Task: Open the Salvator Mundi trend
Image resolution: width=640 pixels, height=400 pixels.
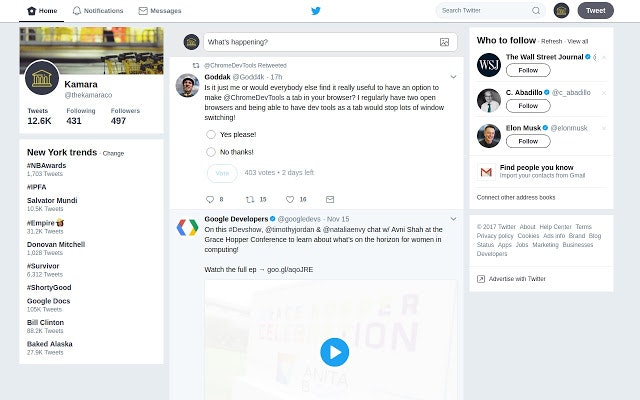Action: pyautogui.click(x=52, y=200)
